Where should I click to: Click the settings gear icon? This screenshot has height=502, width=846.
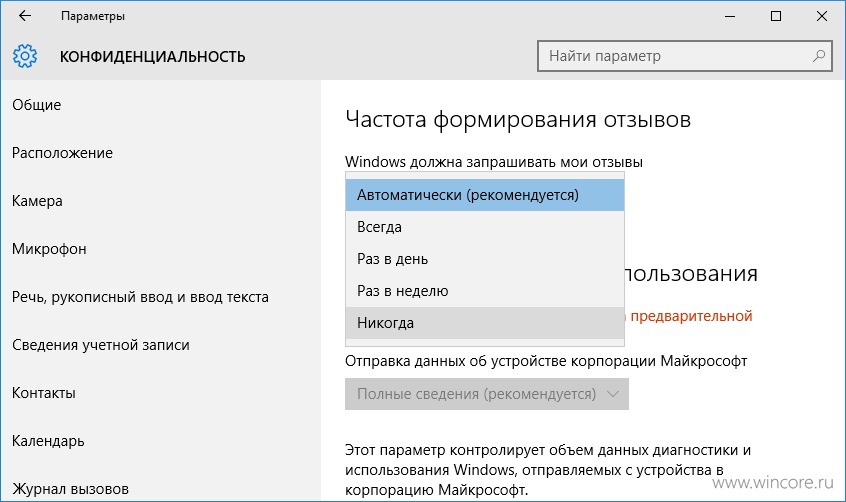click(x=25, y=56)
